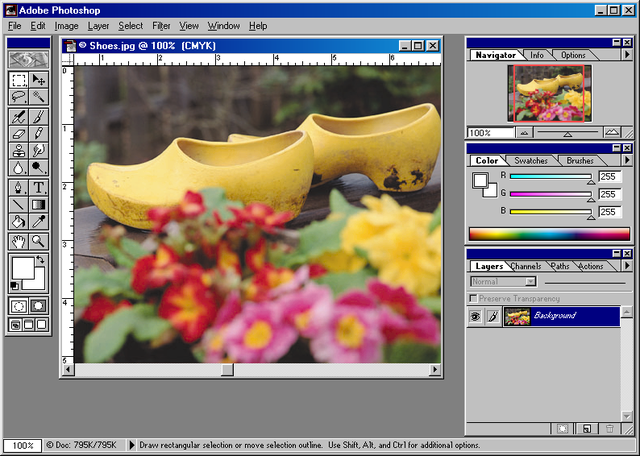This screenshot has width=640, height=456.
Task: Click the Adobe eye logo in toolbox
Action: [x=29, y=60]
